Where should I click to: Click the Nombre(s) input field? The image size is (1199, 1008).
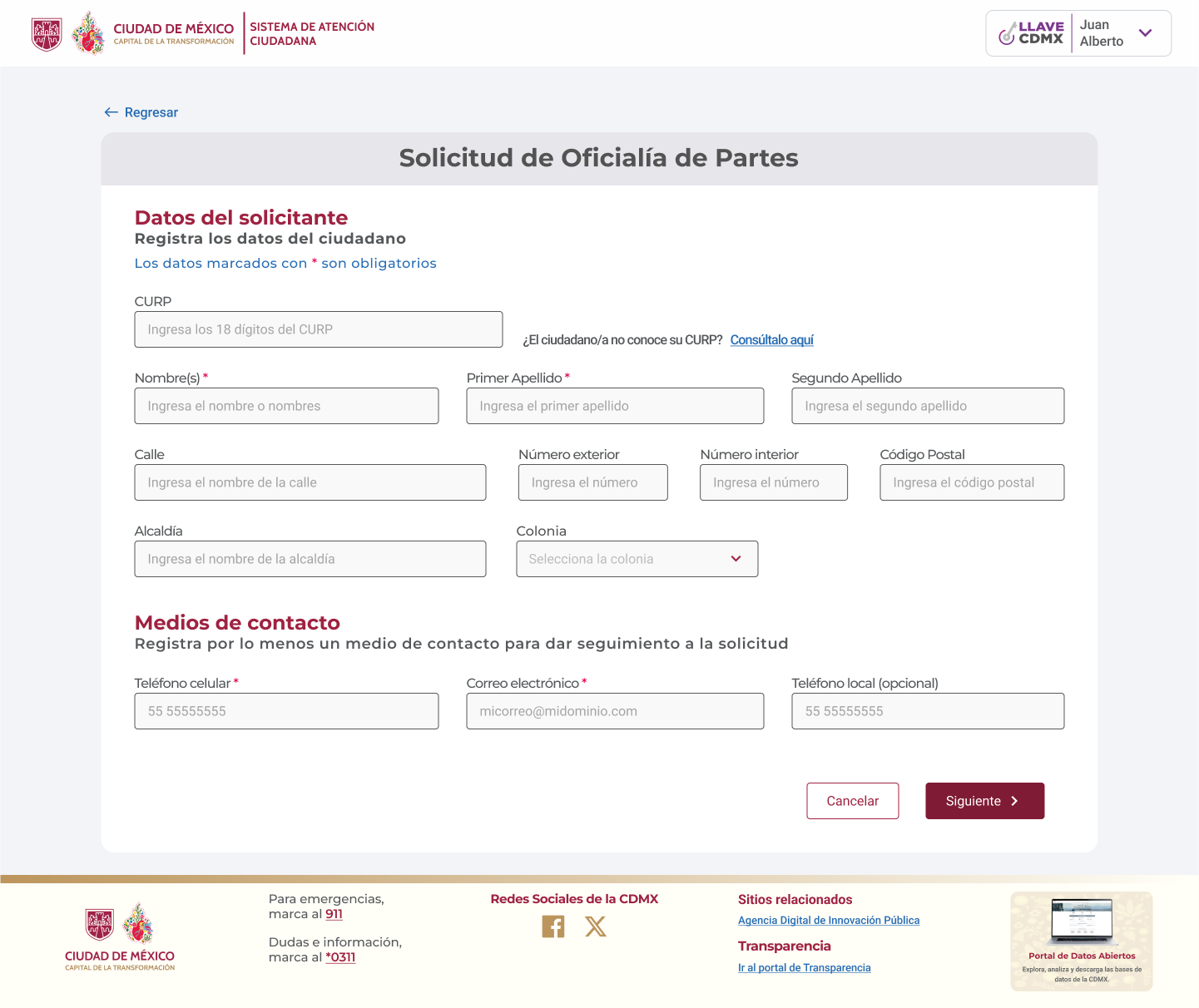[x=286, y=406]
